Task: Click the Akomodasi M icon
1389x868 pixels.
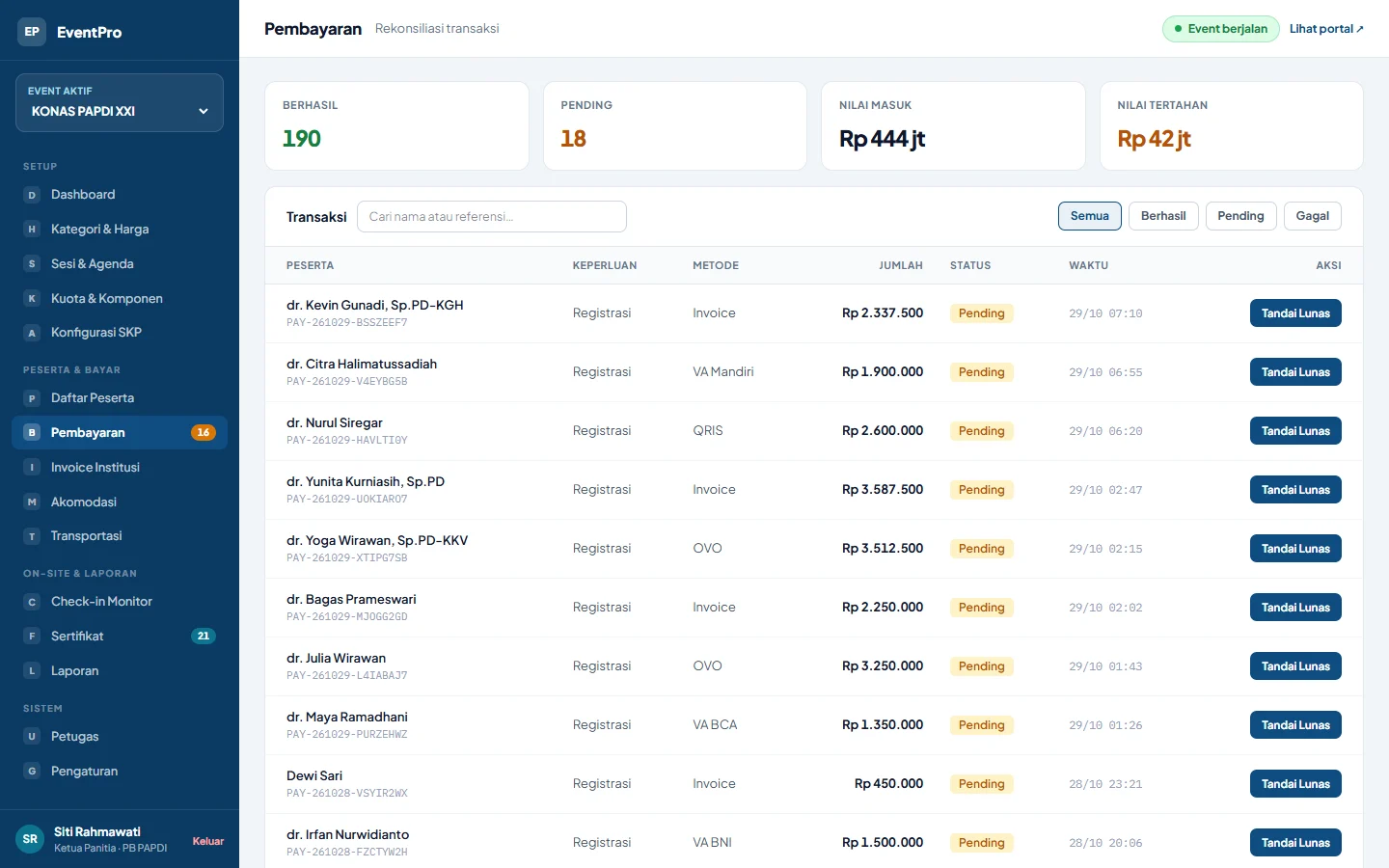Action: (x=32, y=502)
